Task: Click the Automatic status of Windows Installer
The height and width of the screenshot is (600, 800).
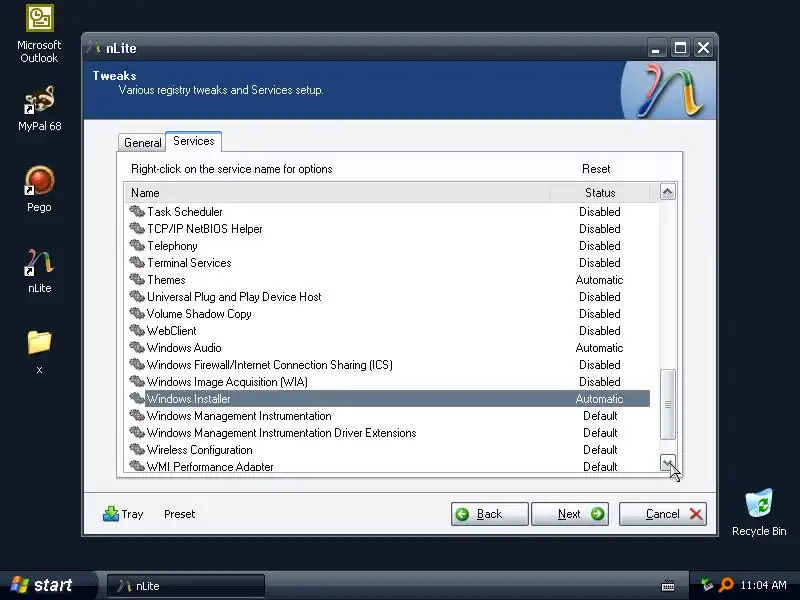Action: pyautogui.click(x=599, y=399)
